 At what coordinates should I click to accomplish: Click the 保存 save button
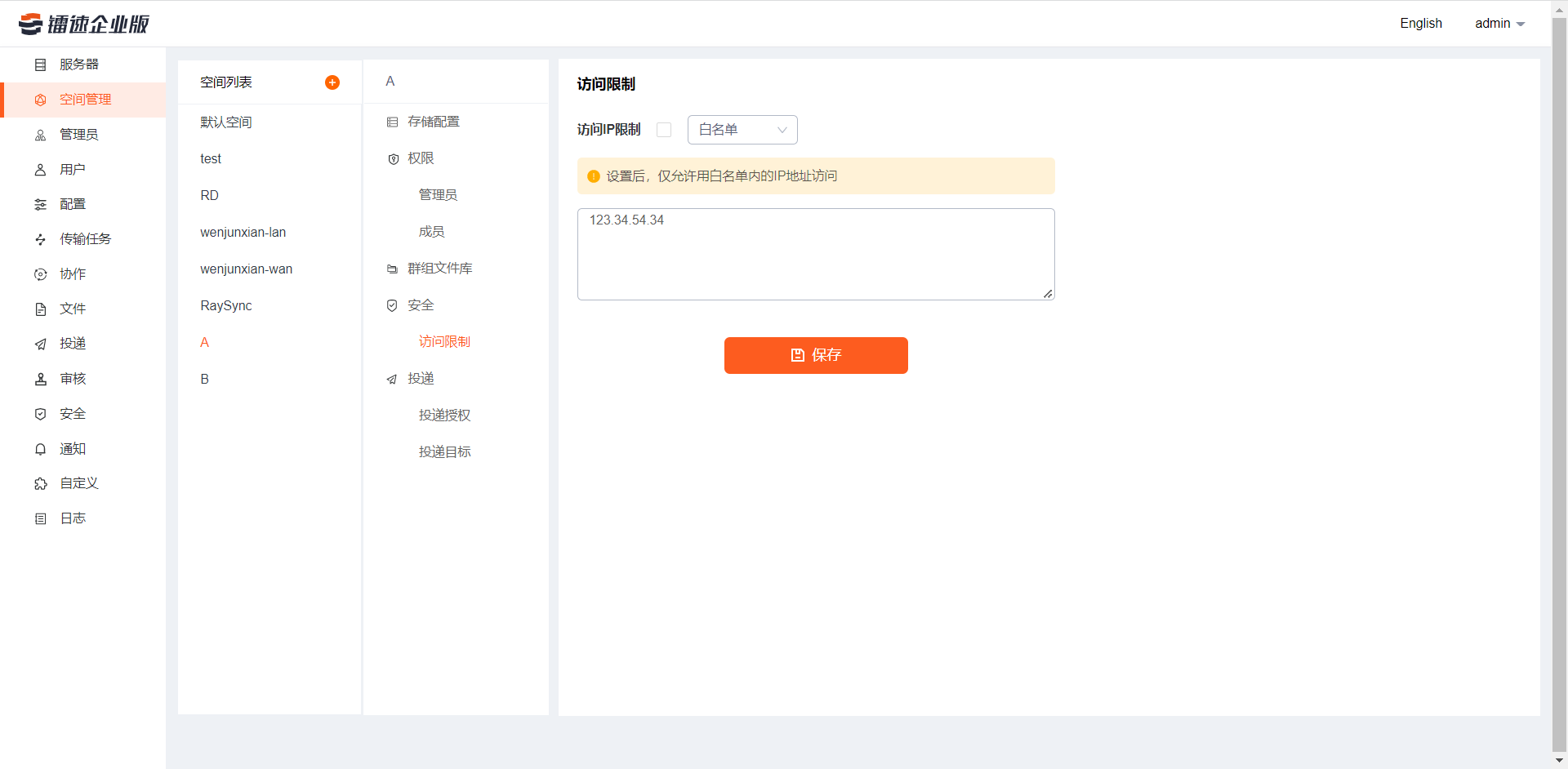816,355
